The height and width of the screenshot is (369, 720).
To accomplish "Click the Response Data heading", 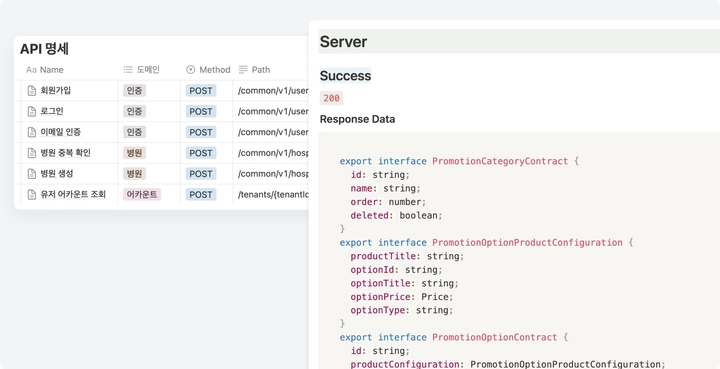I will click(x=357, y=119).
